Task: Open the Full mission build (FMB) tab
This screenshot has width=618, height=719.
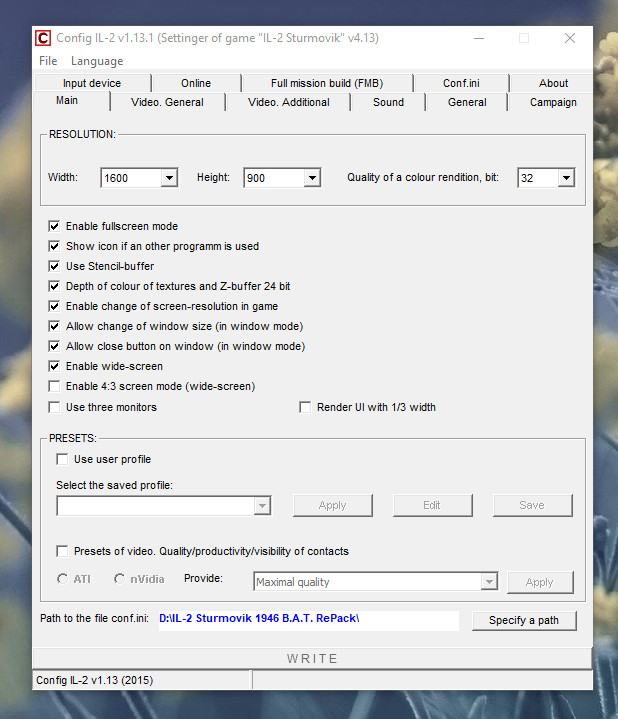Action: (x=327, y=83)
